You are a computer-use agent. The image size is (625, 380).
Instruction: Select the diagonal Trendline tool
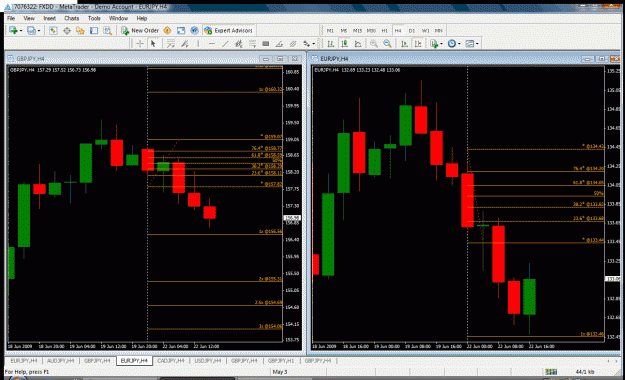225,43
